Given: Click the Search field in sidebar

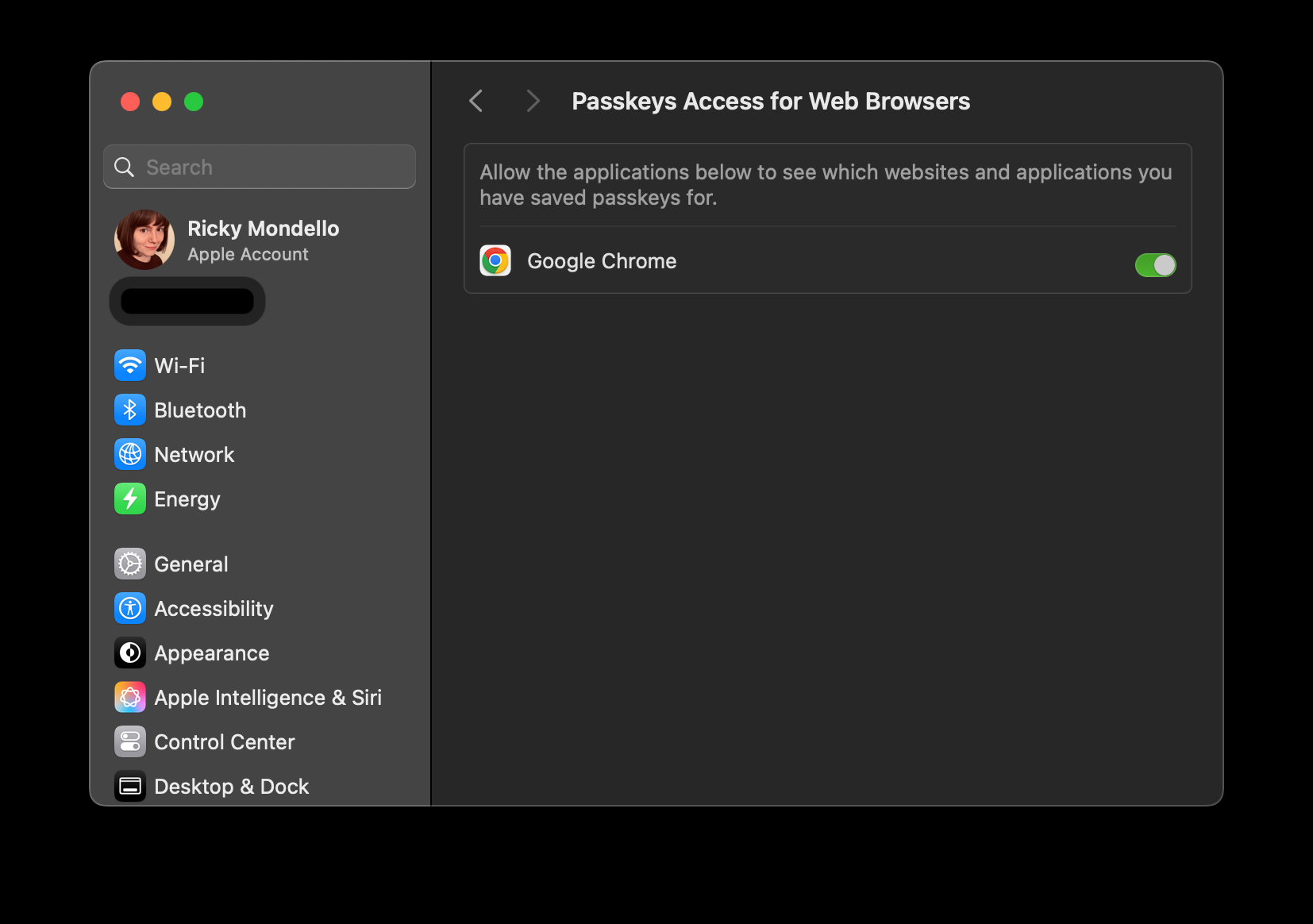Looking at the screenshot, I should tap(270, 167).
